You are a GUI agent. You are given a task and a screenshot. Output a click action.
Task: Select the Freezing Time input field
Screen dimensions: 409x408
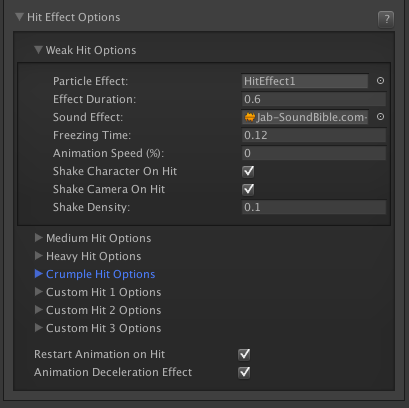pos(314,135)
